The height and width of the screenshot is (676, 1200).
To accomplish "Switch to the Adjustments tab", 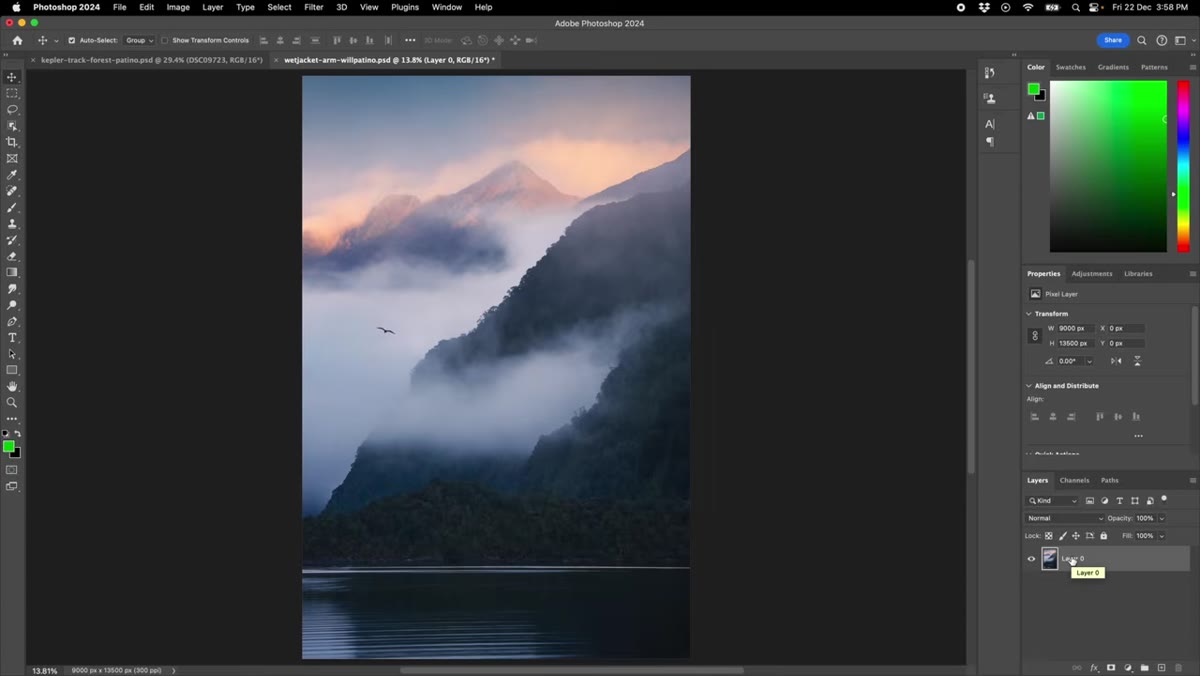I will point(1092,273).
